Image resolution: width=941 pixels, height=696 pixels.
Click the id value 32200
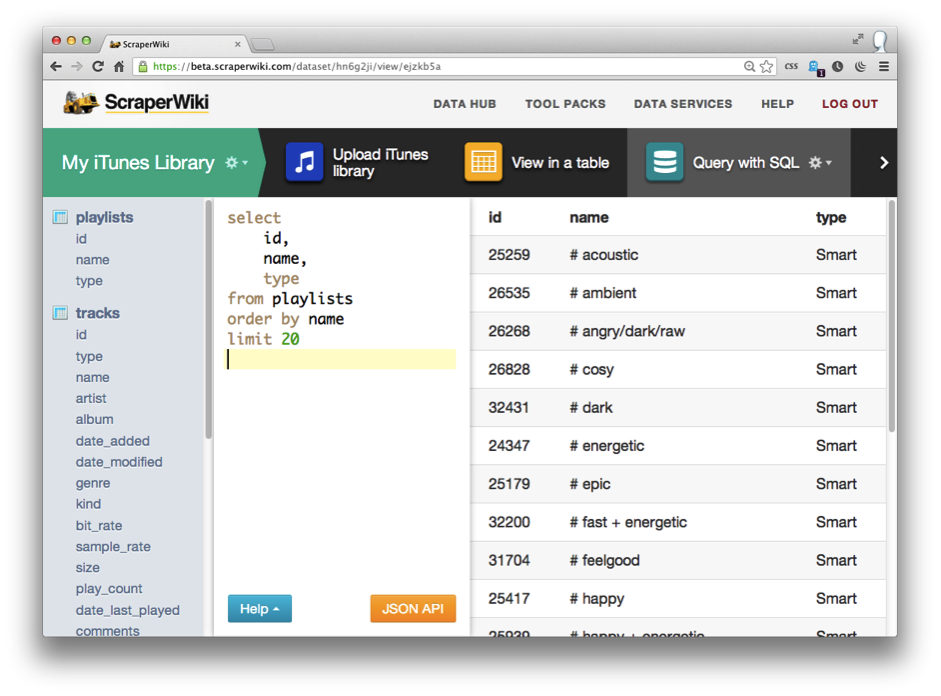click(x=509, y=522)
